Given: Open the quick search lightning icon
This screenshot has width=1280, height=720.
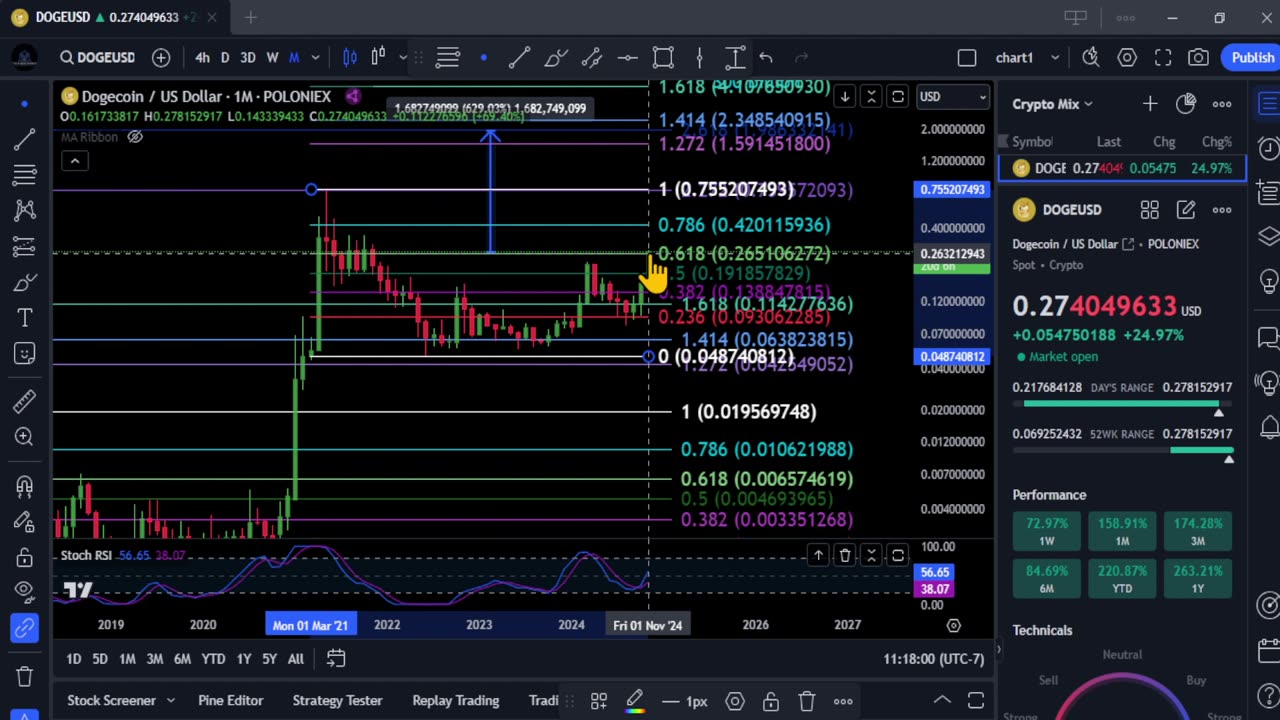Looking at the screenshot, I should [x=1091, y=58].
